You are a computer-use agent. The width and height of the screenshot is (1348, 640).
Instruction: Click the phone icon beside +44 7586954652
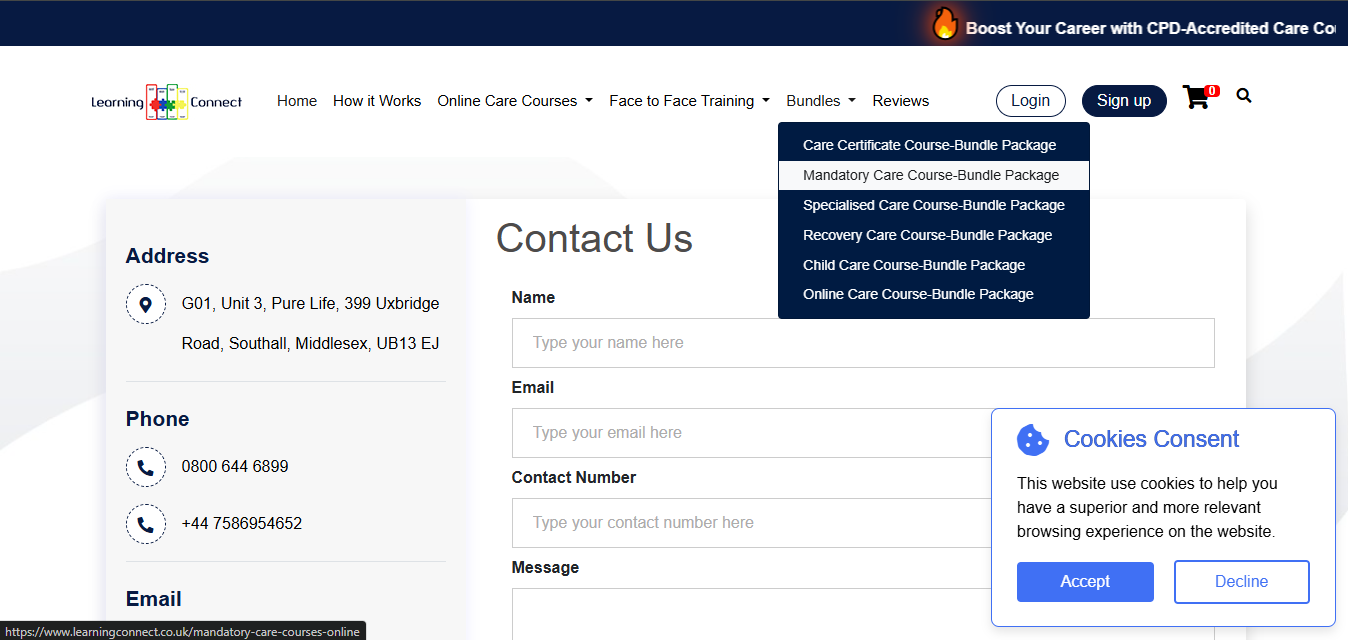coord(146,524)
